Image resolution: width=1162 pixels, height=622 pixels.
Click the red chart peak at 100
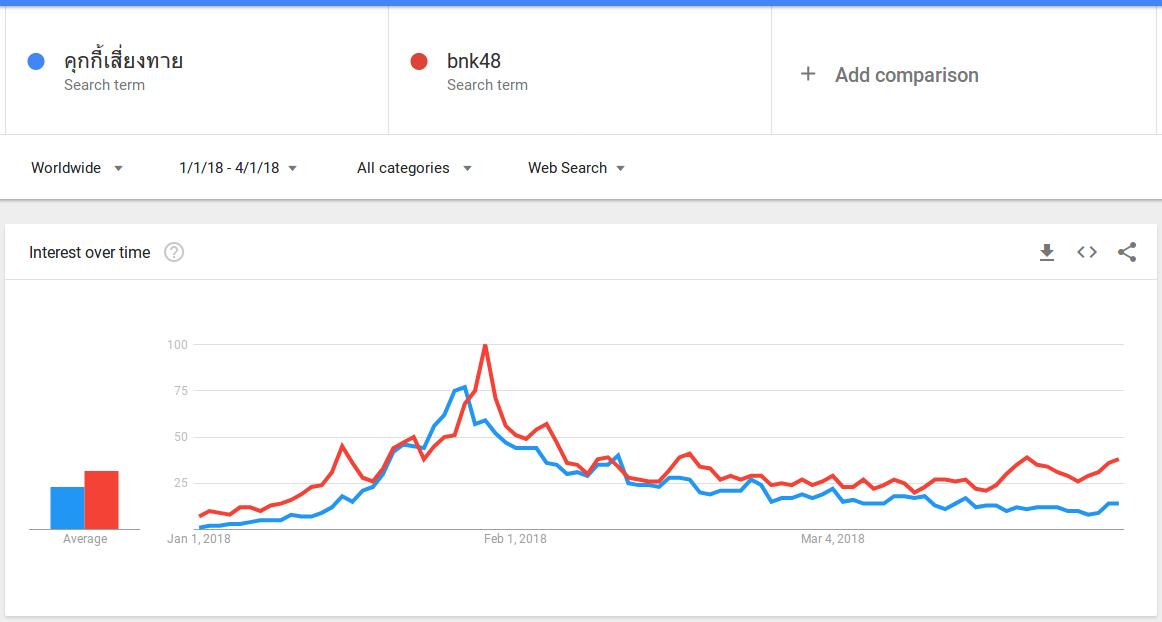click(x=485, y=345)
